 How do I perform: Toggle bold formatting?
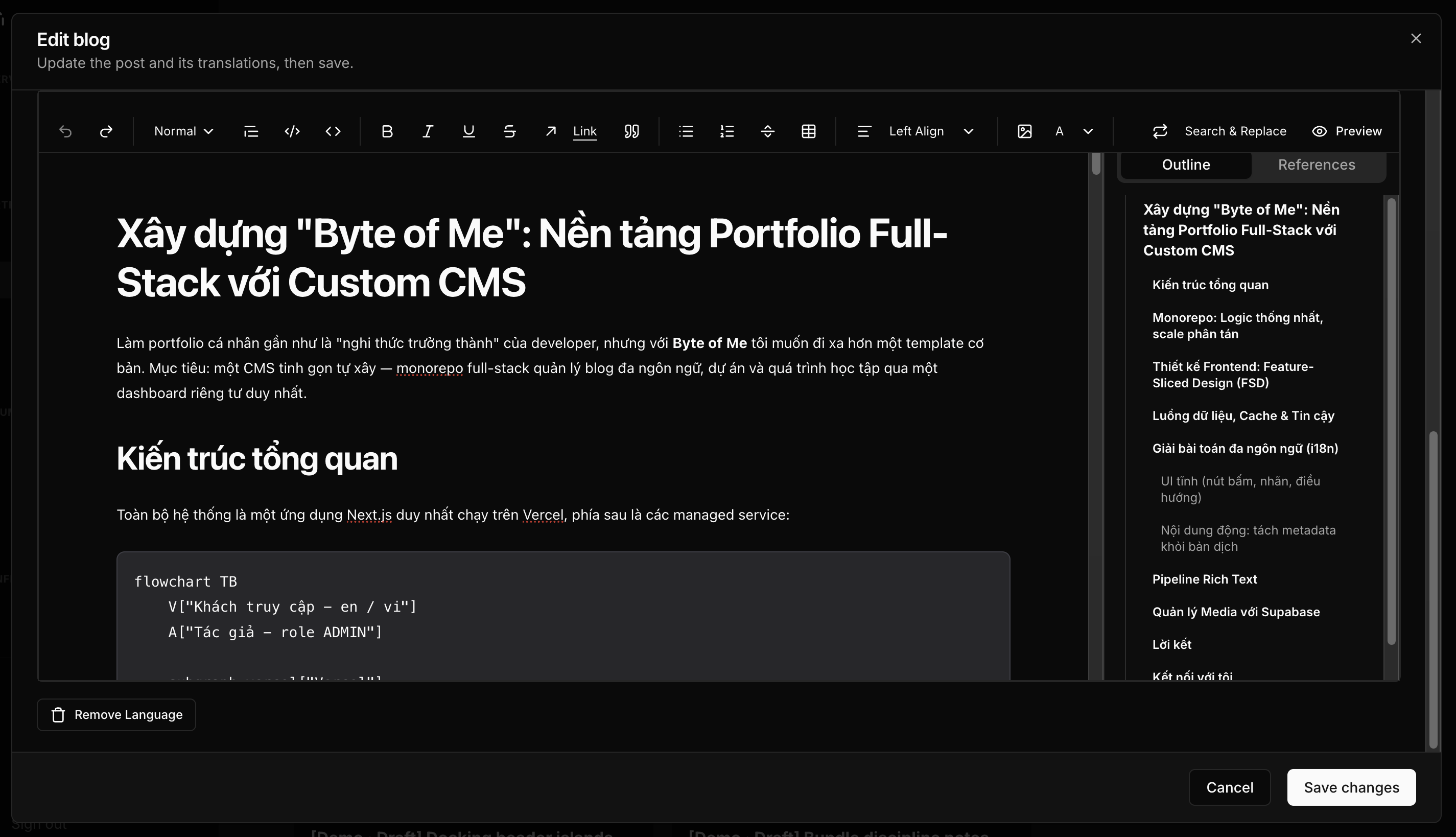tap(387, 131)
